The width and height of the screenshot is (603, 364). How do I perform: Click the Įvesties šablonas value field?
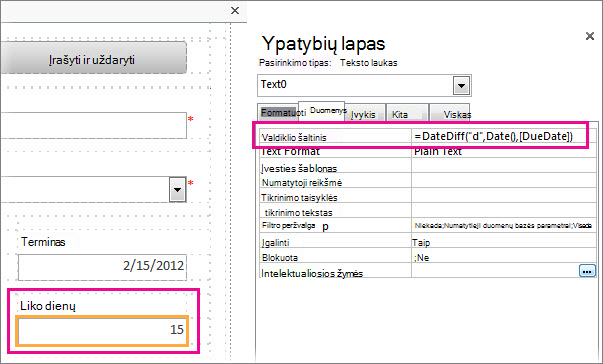point(504,166)
